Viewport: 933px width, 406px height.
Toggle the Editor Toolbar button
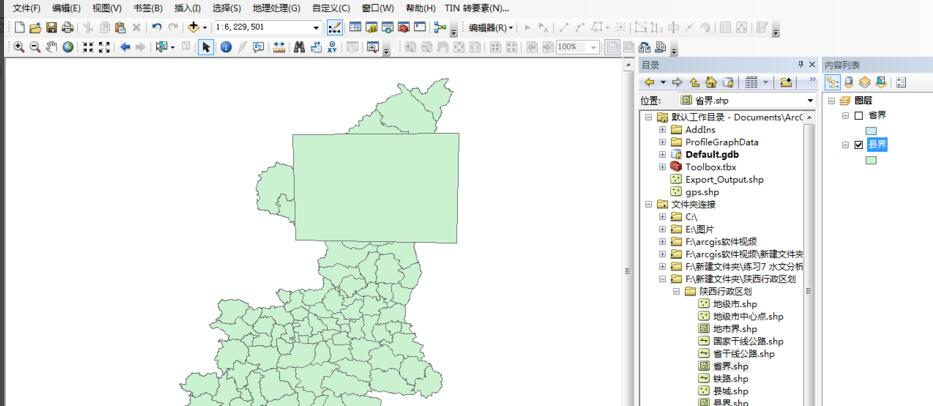(334, 27)
